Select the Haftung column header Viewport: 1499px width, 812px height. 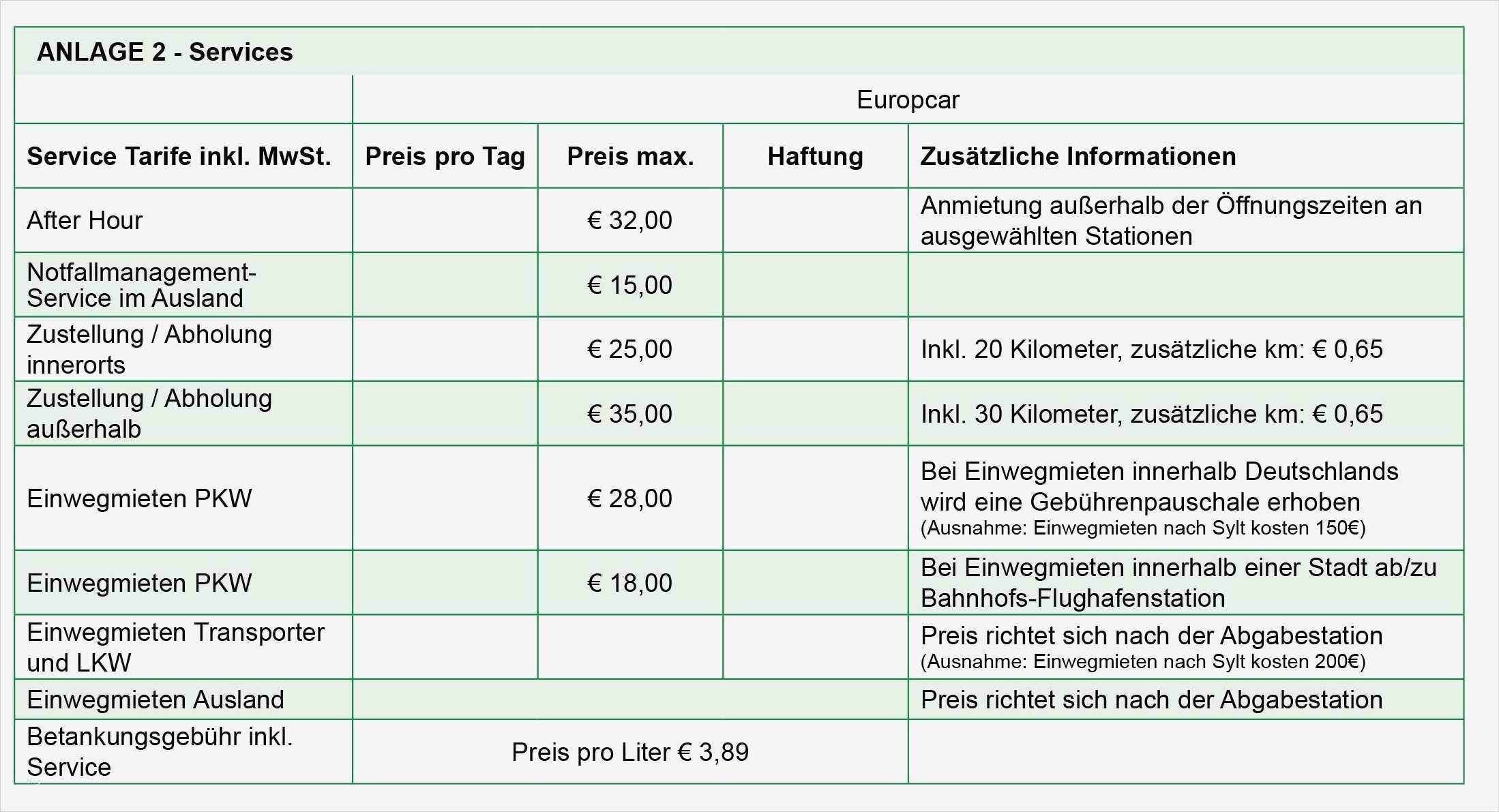coord(815,156)
